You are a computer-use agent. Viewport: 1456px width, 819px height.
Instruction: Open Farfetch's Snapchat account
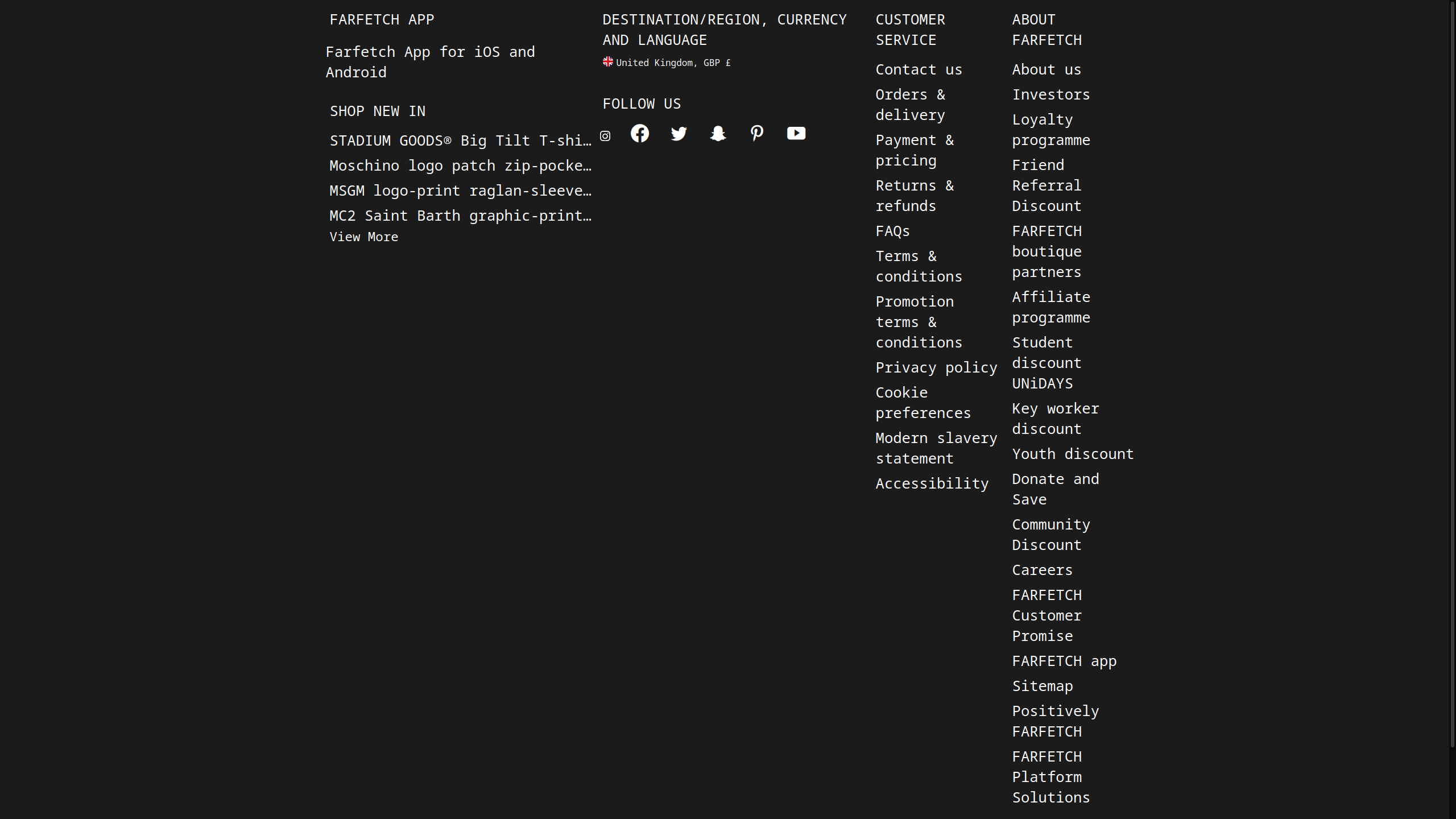point(718,134)
